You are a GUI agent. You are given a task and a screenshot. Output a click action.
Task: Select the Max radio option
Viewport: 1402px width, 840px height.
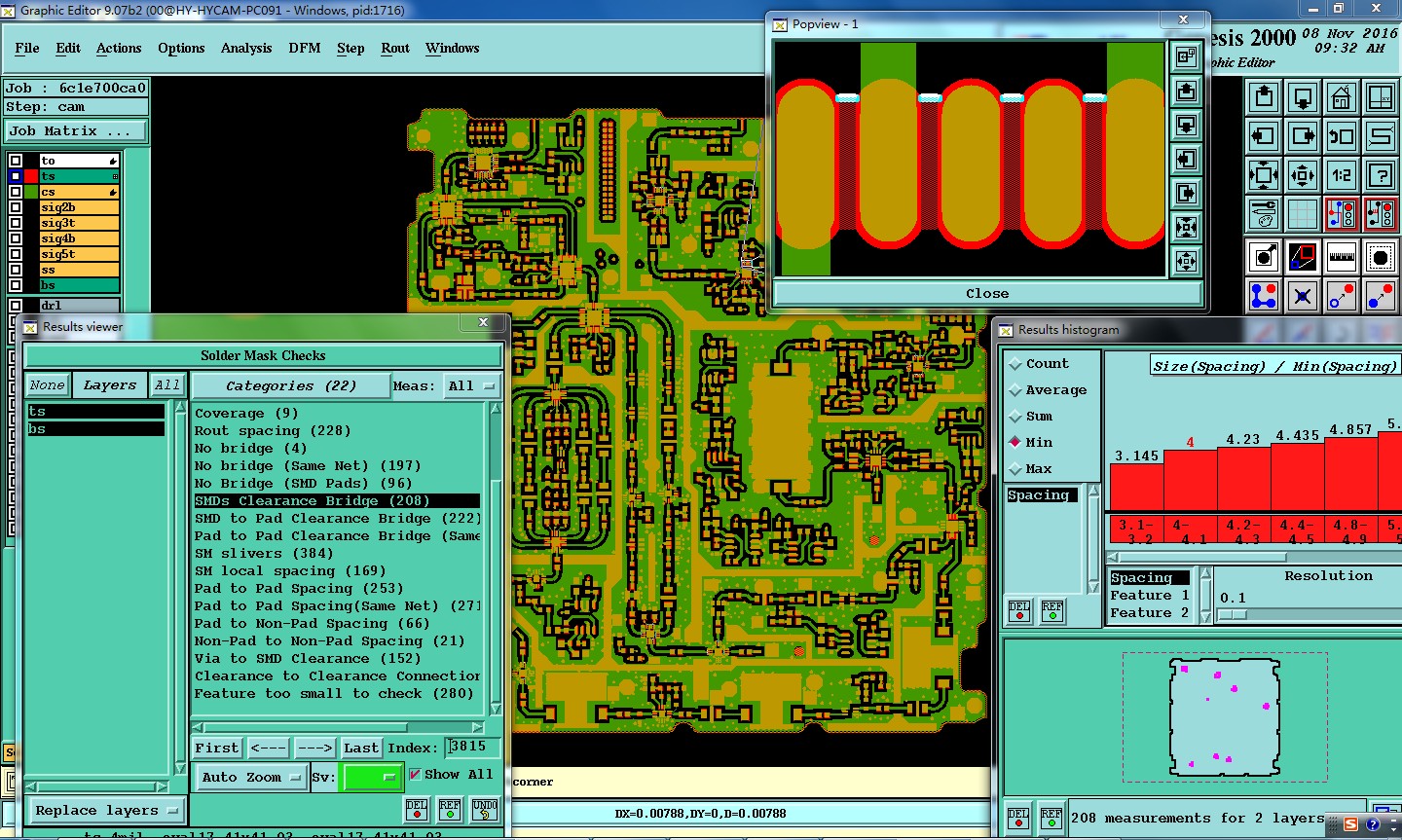(x=1016, y=468)
